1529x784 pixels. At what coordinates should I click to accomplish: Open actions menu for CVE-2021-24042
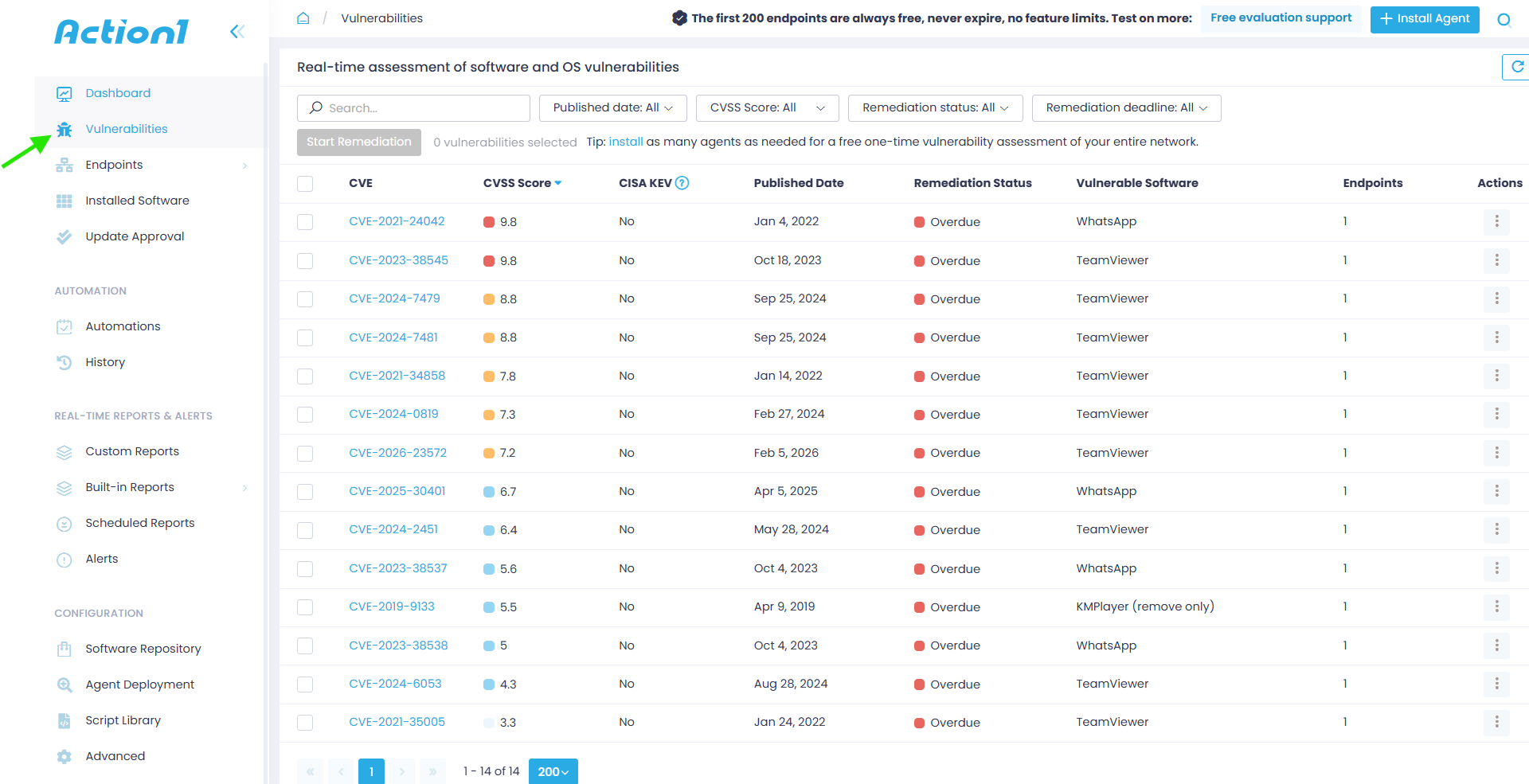(x=1496, y=221)
